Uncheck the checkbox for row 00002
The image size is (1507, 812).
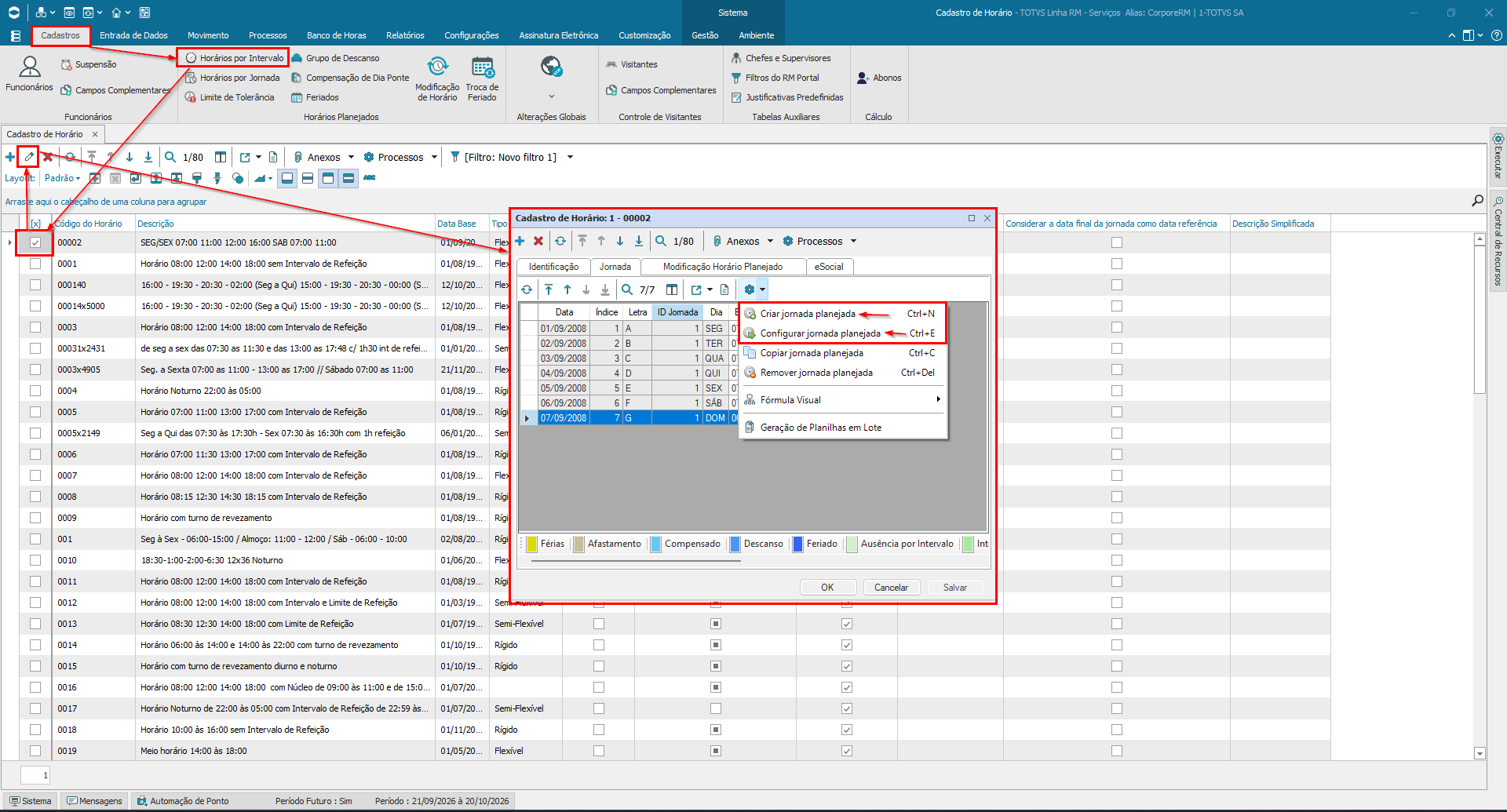[x=35, y=242]
